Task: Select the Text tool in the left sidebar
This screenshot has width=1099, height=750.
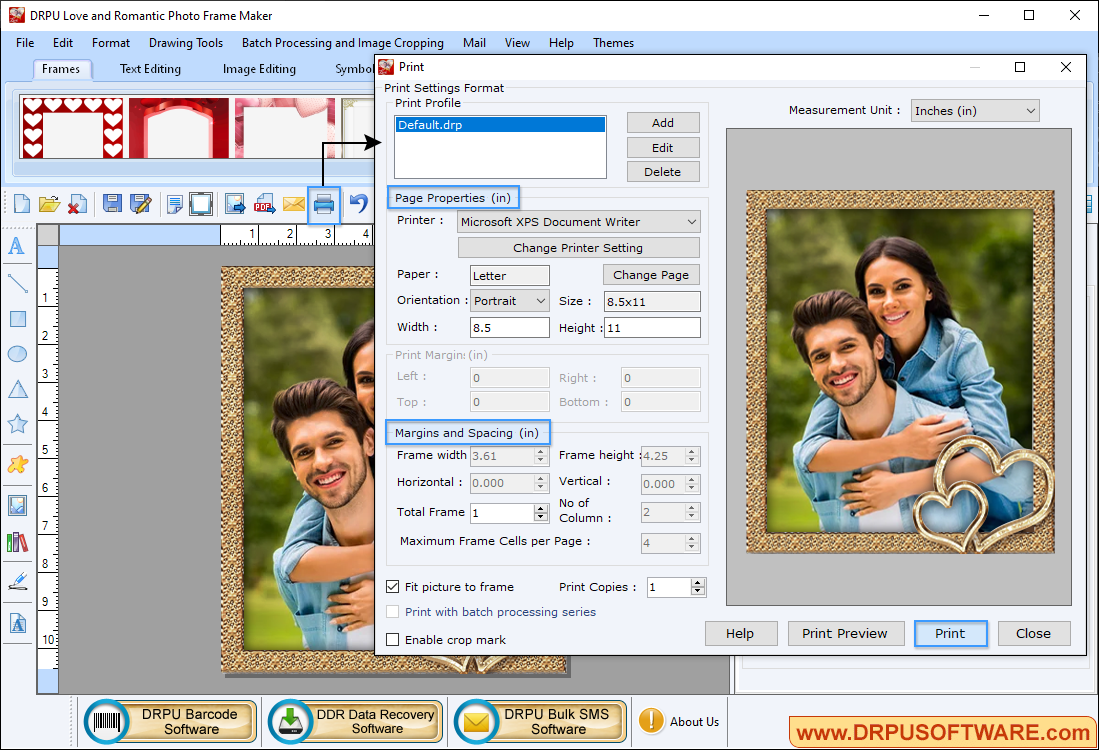Action: 17,245
